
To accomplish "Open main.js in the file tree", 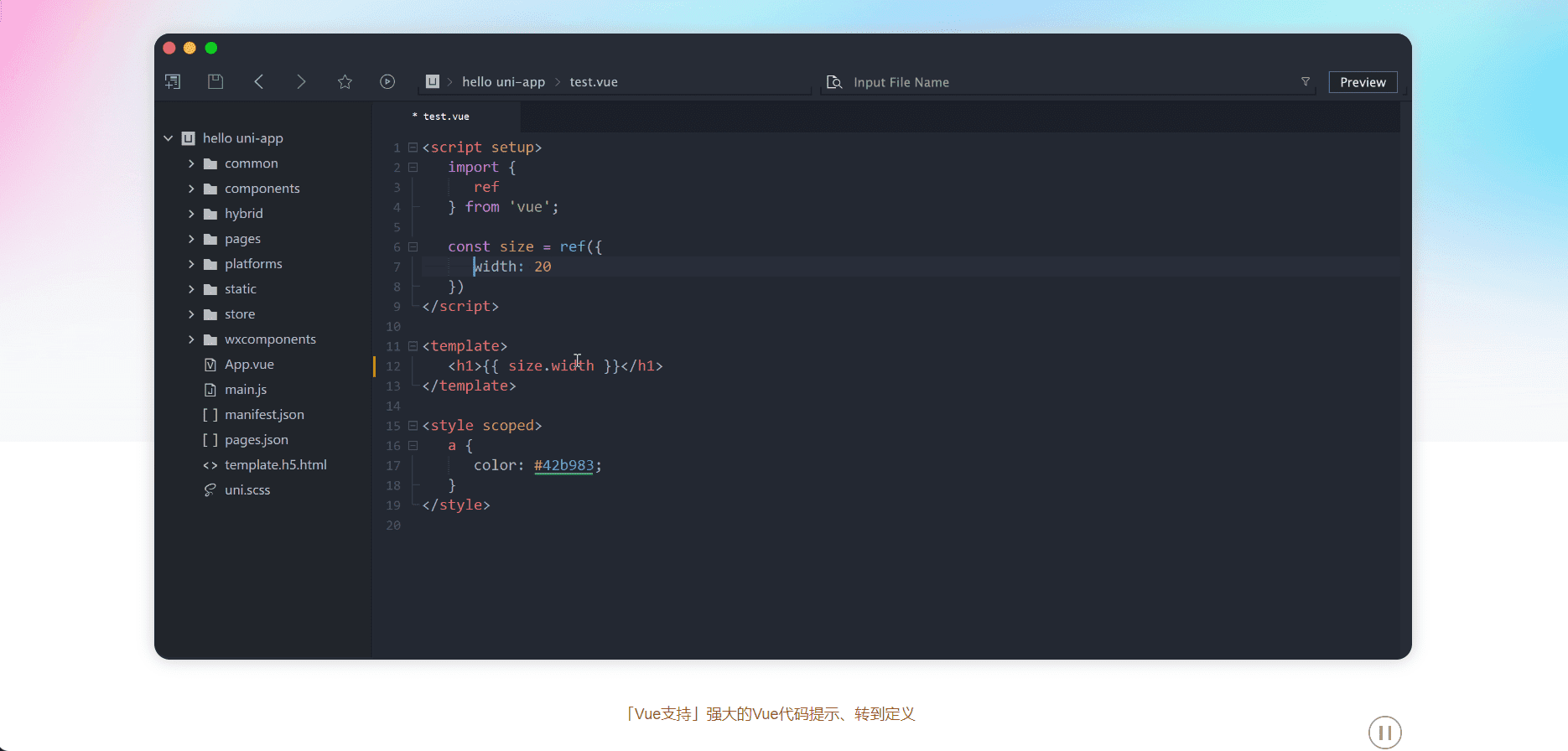I will [x=246, y=390].
